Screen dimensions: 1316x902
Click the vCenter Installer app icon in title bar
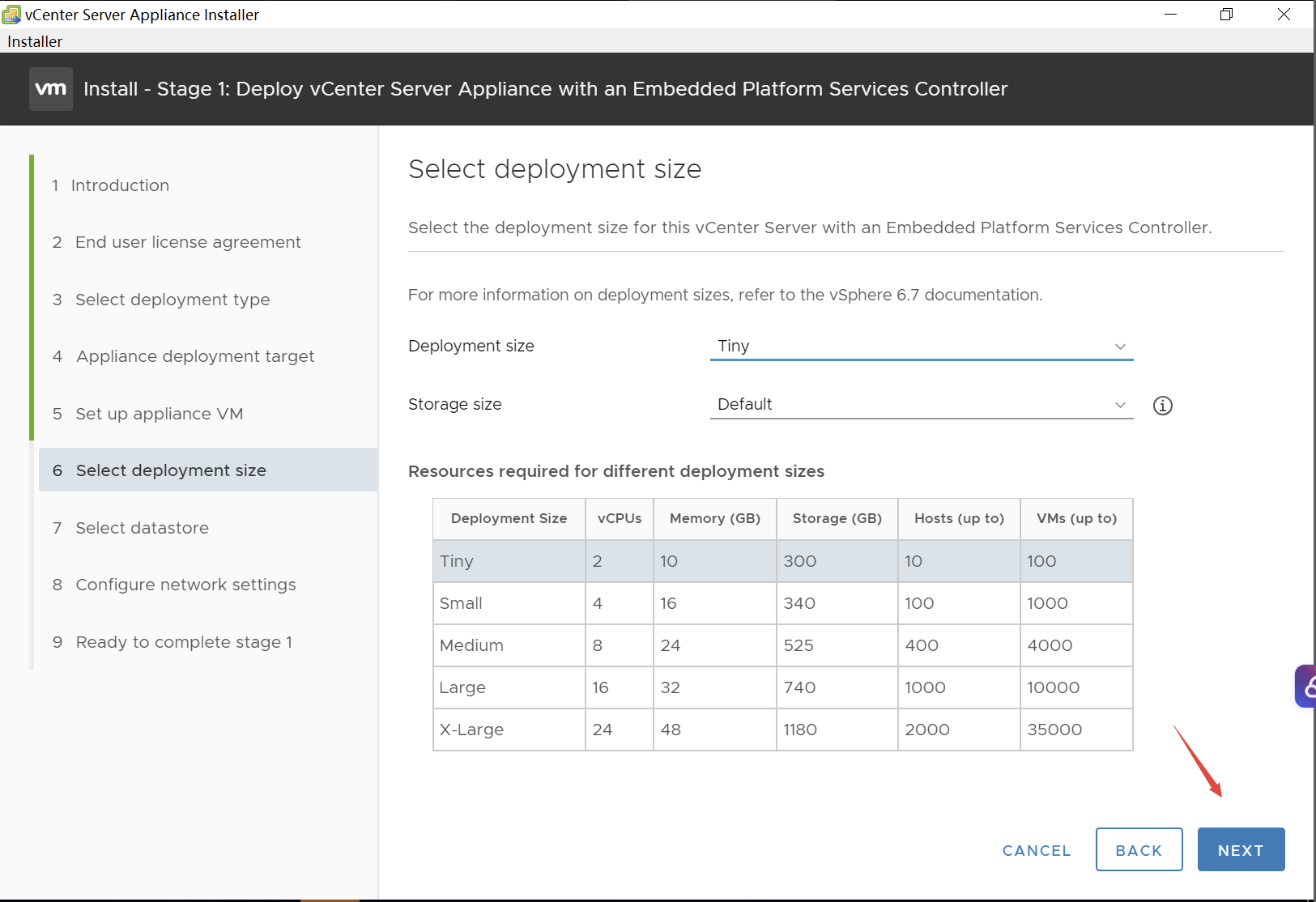point(11,15)
